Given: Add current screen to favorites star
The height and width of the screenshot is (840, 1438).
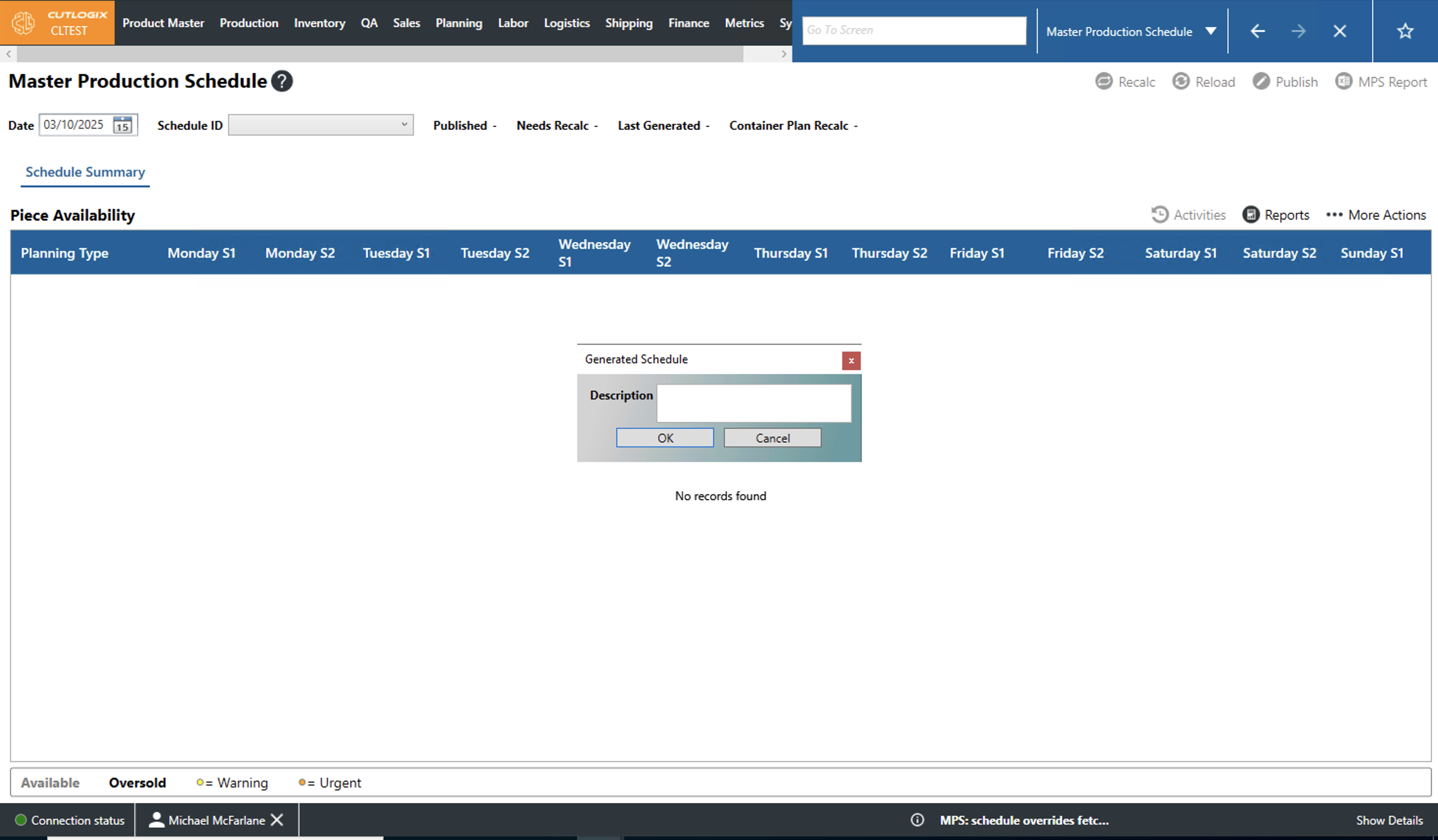Looking at the screenshot, I should (1405, 31).
